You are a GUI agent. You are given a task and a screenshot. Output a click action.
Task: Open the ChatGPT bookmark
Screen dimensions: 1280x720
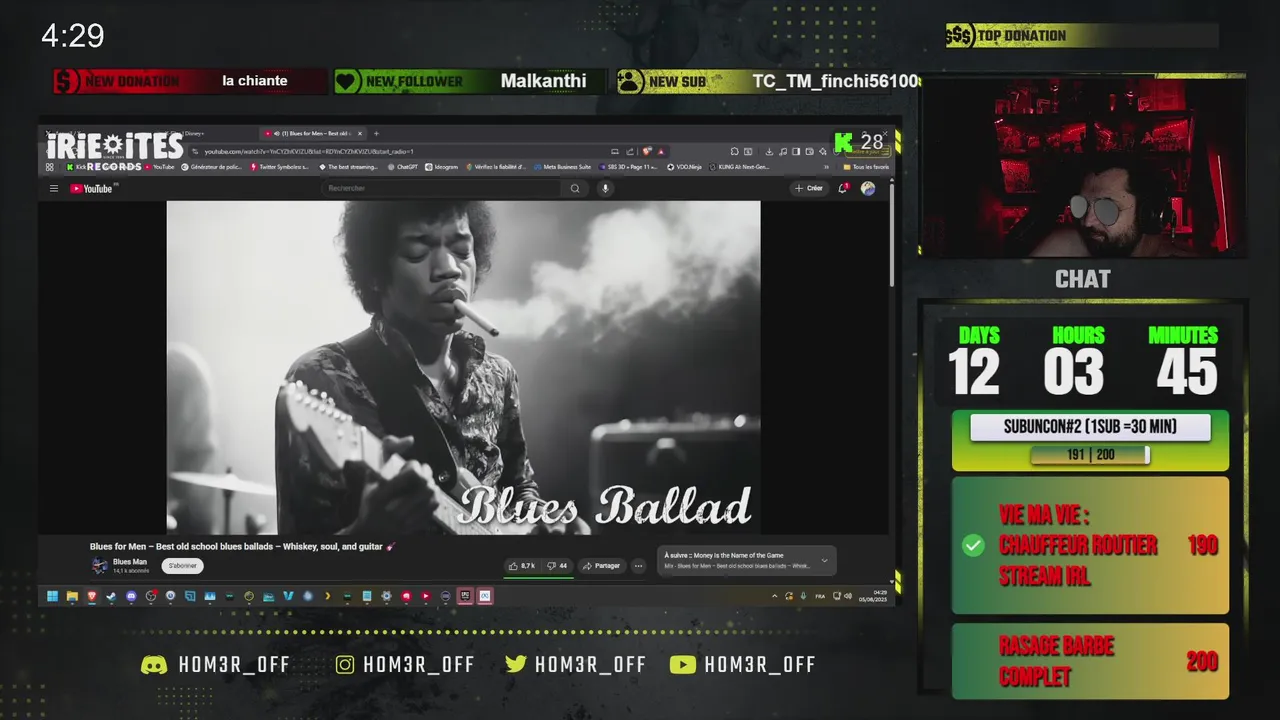pyautogui.click(x=402, y=167)
